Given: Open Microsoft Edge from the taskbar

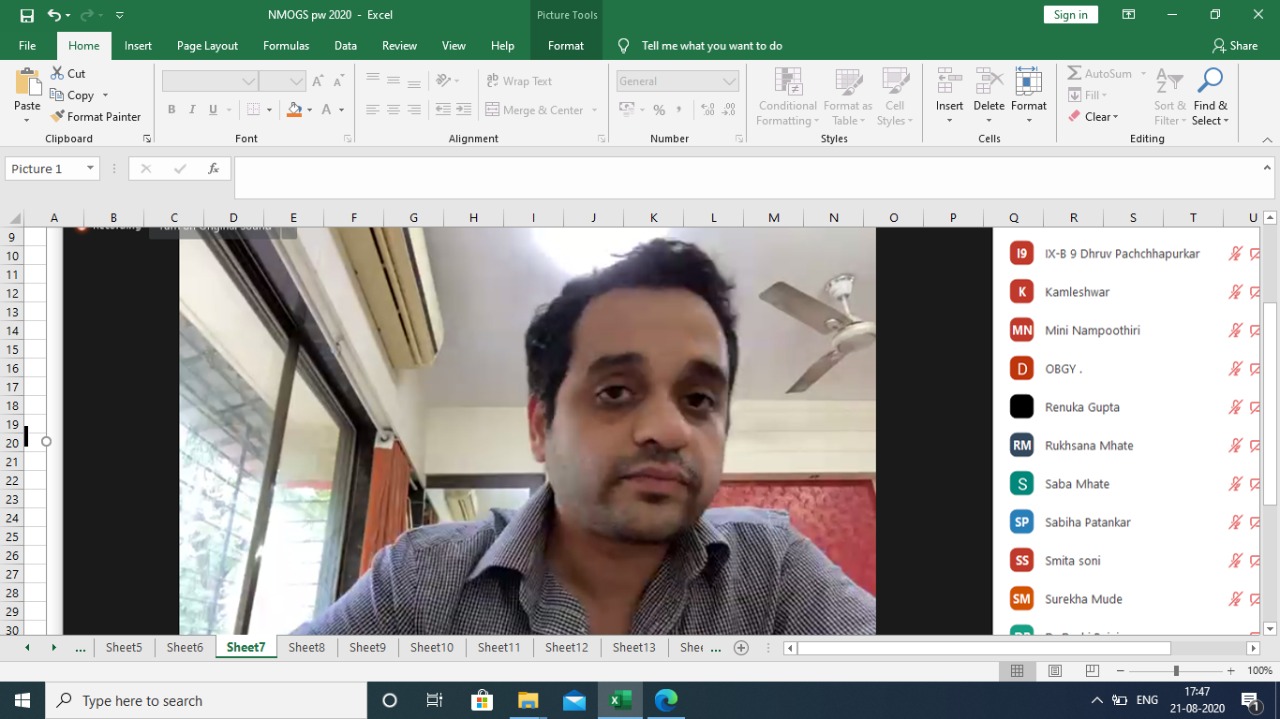Looking at the screenshot, I should tap(666, 700).
